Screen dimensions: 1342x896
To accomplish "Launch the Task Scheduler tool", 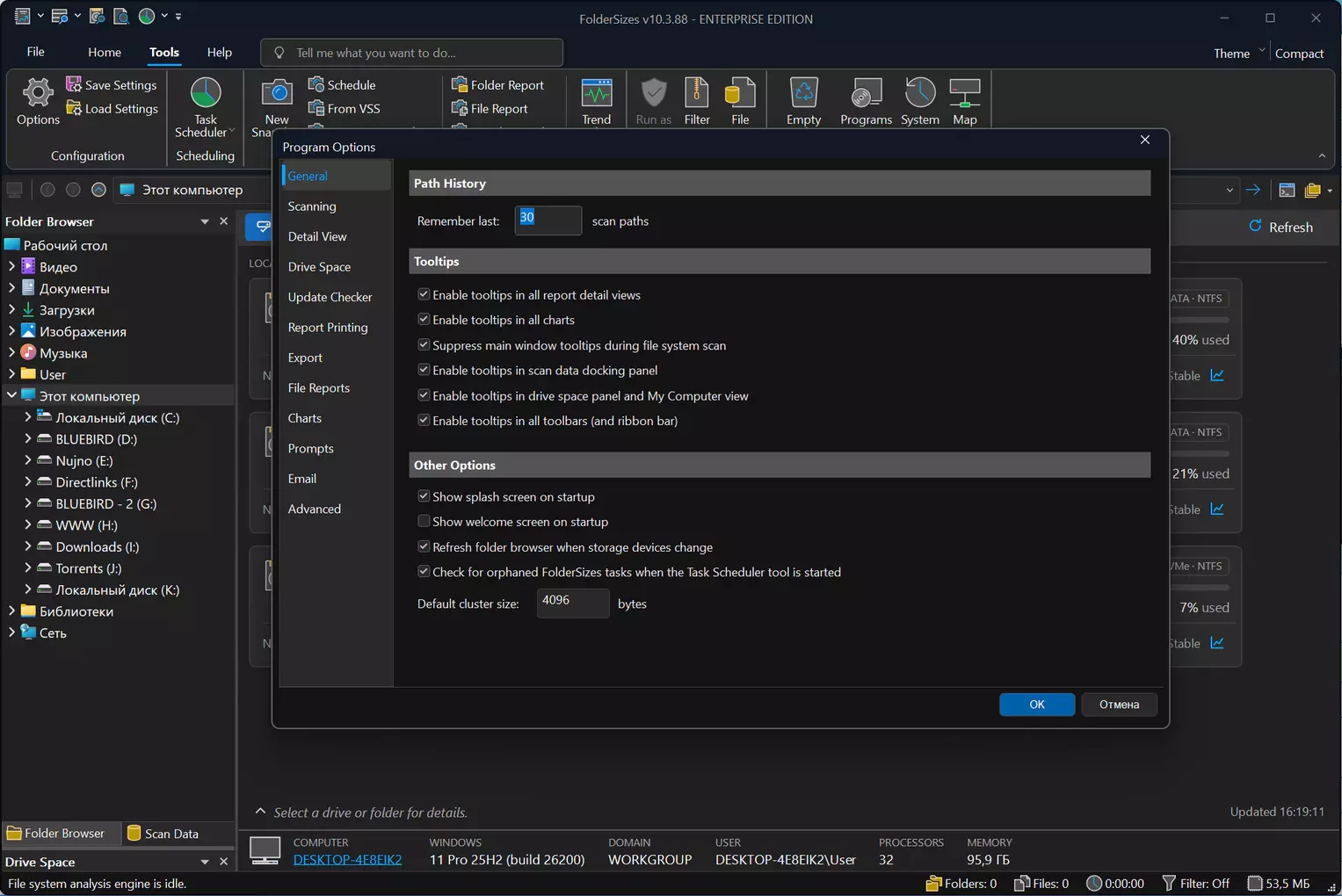I will tap(205, 107).
